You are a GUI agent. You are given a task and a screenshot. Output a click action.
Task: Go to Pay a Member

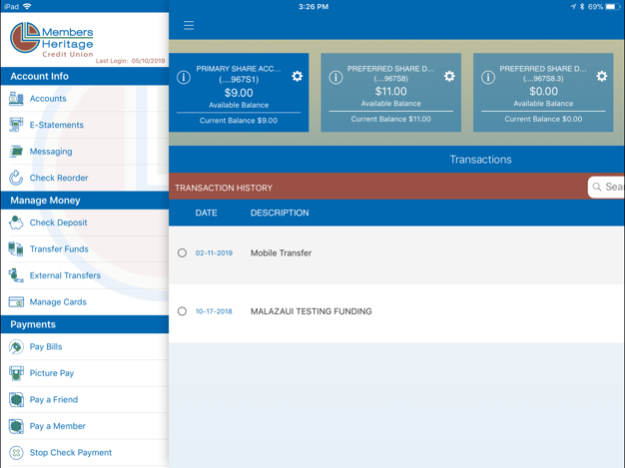[x=85, y=426]
